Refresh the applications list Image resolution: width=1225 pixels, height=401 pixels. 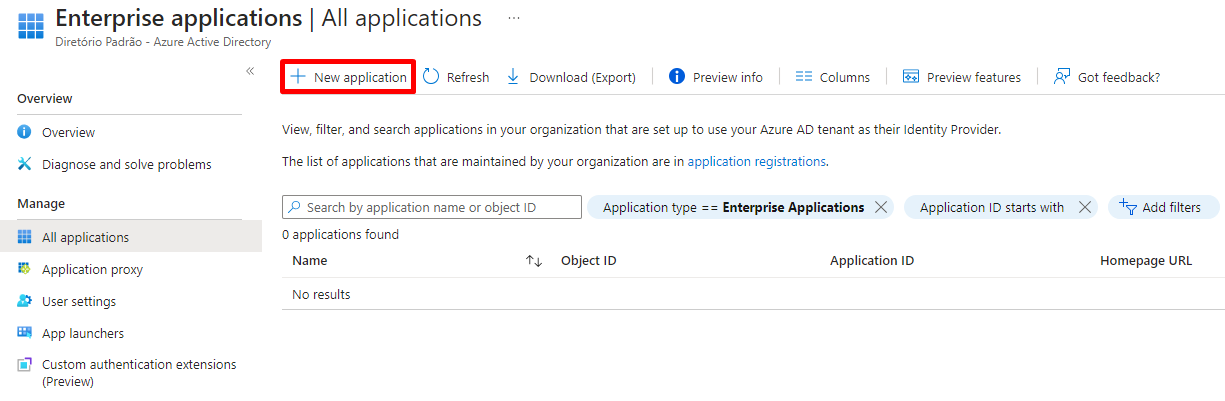click(x=456, y=77)
